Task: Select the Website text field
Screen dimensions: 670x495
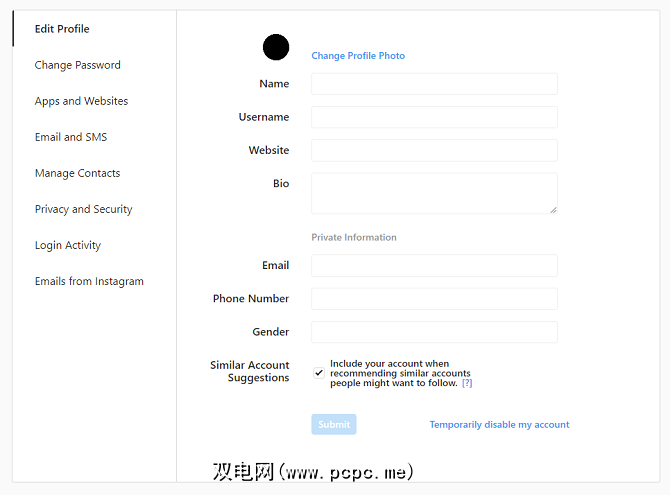Action: click(x=434, y=150)
